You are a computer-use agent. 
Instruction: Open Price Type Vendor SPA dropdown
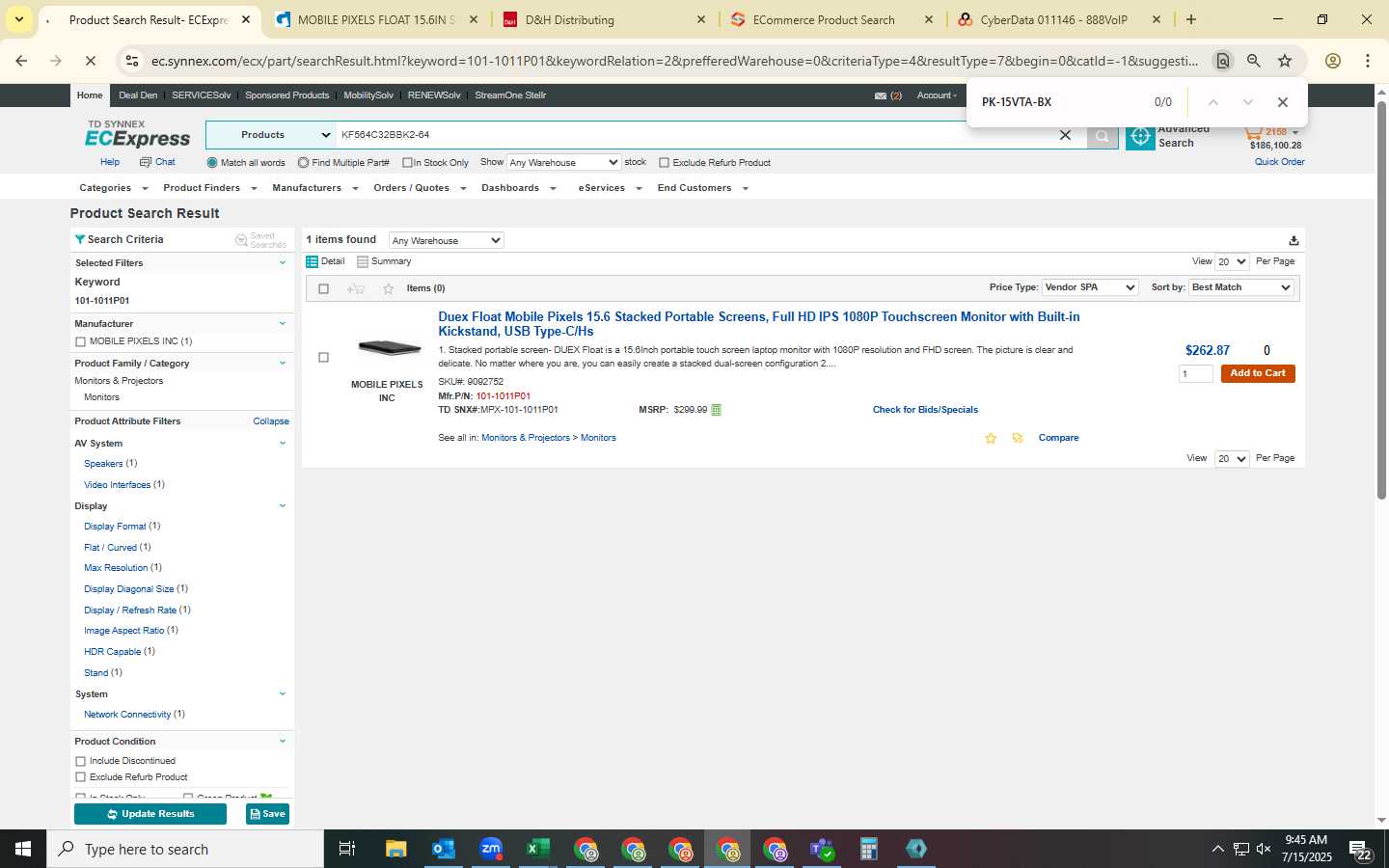(x=1090, y=287)
